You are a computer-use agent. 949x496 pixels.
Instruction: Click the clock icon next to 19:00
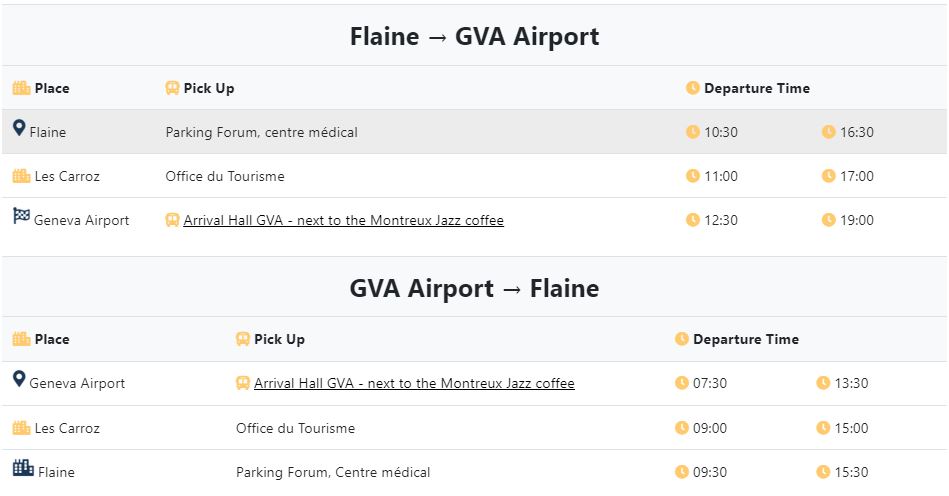tap(829, 220)
